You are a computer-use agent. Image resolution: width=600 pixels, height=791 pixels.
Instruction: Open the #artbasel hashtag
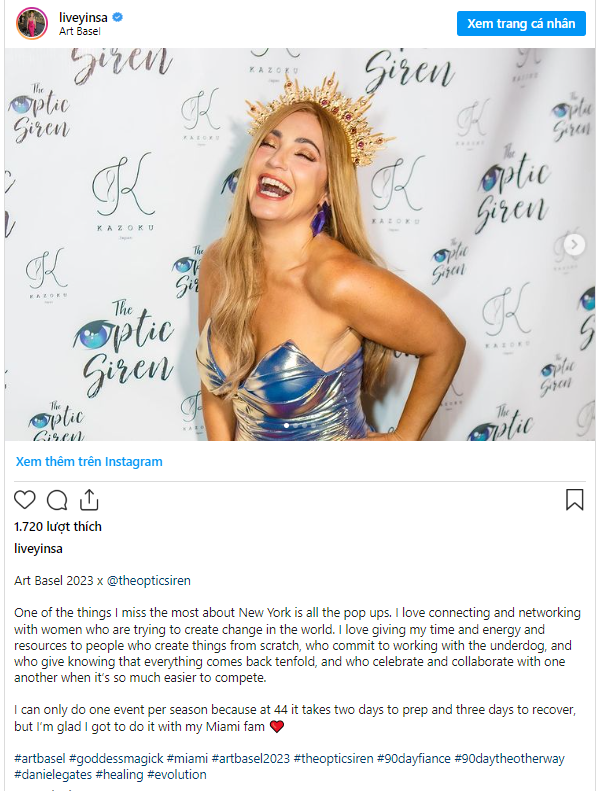(x=40, y=758)
